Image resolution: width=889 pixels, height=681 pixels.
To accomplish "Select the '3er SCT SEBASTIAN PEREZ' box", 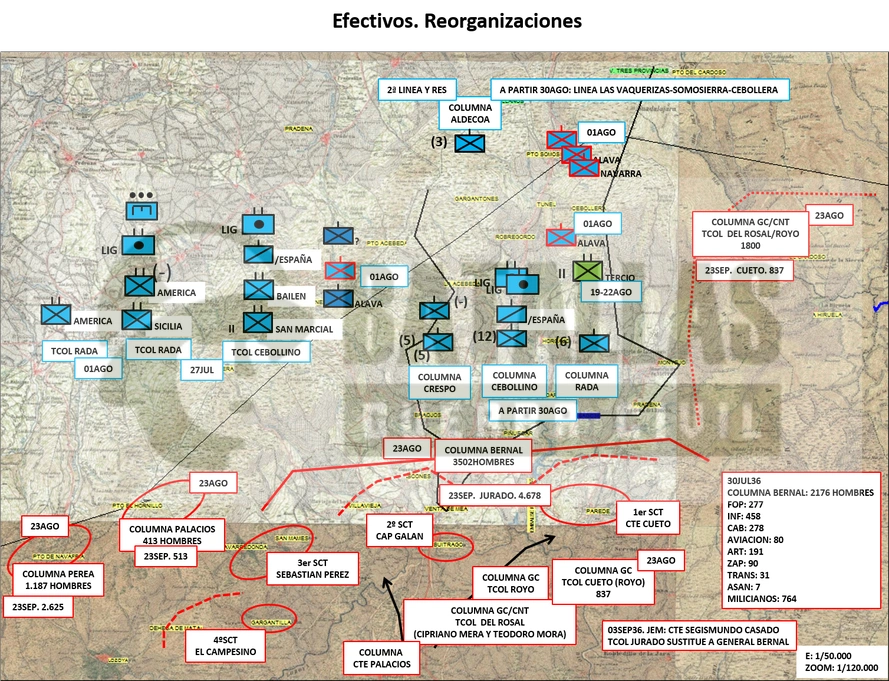I will coord(313,569).
